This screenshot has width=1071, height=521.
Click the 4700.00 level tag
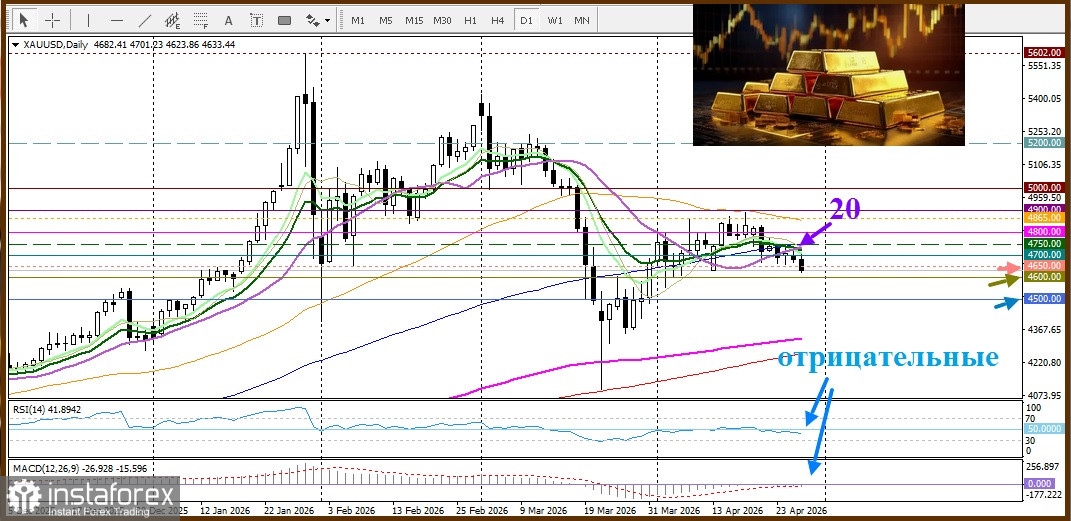[x=1044, y=254]
